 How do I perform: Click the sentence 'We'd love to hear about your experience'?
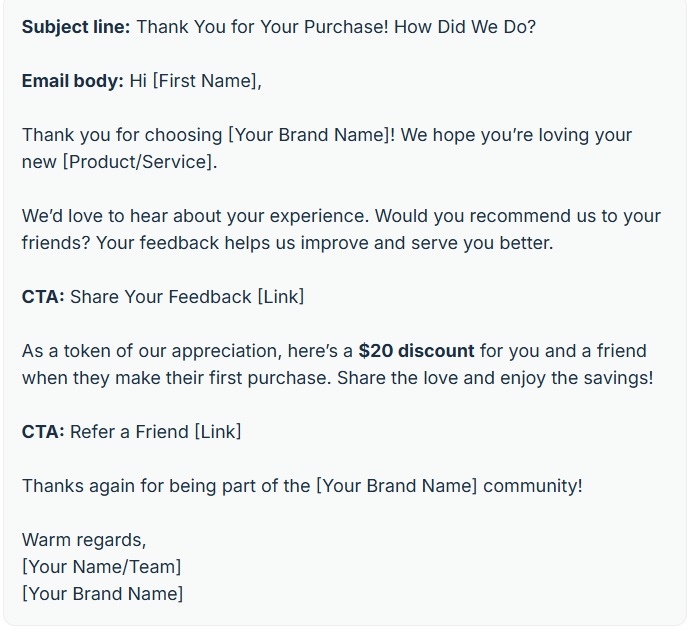tap(195, 216)
